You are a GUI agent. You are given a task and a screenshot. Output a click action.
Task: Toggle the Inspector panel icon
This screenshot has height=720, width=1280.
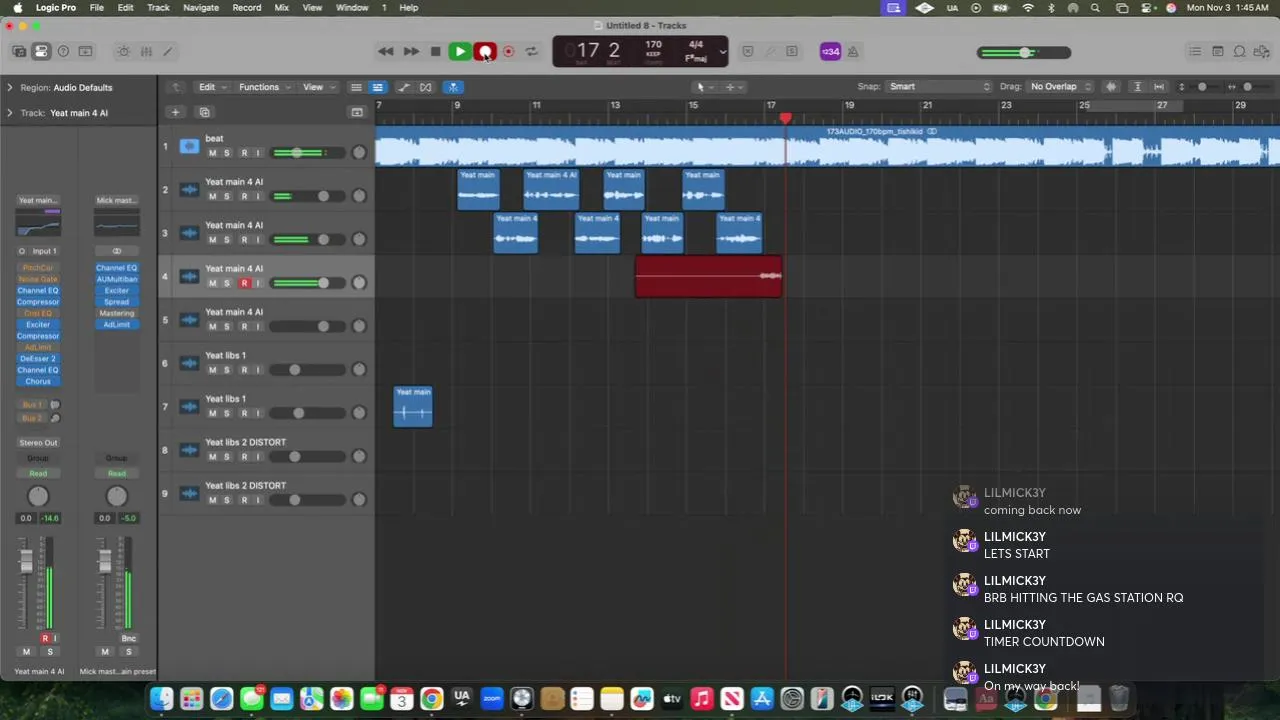pos(41,51)
